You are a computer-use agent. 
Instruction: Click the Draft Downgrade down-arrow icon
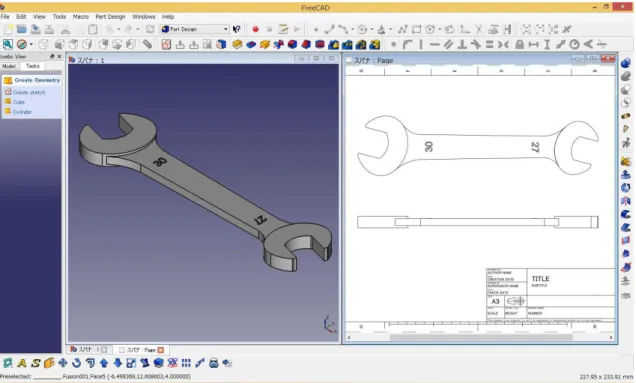118,363
